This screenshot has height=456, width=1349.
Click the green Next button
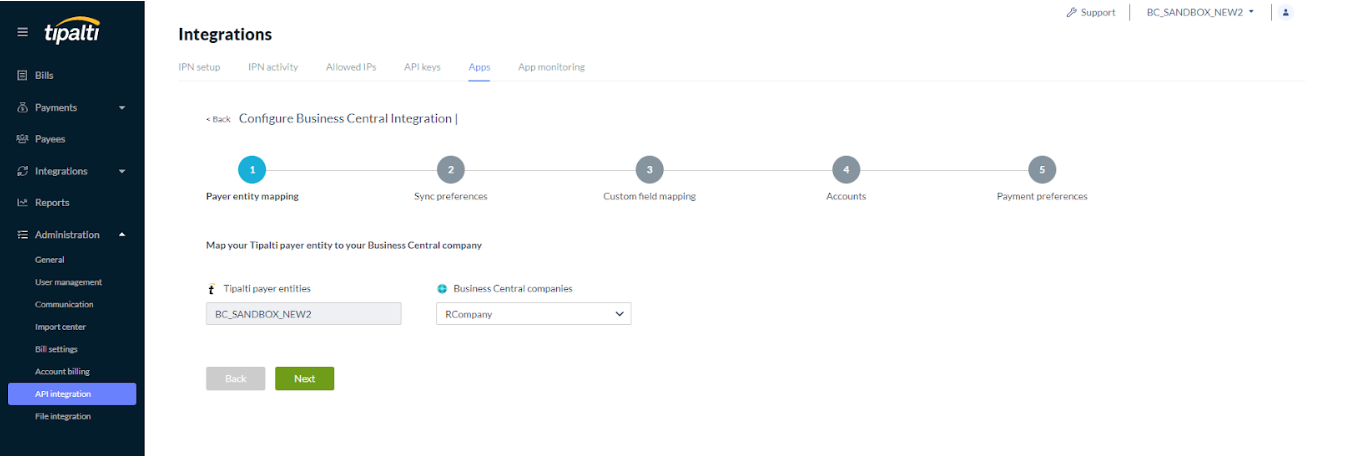coord(304,379)
